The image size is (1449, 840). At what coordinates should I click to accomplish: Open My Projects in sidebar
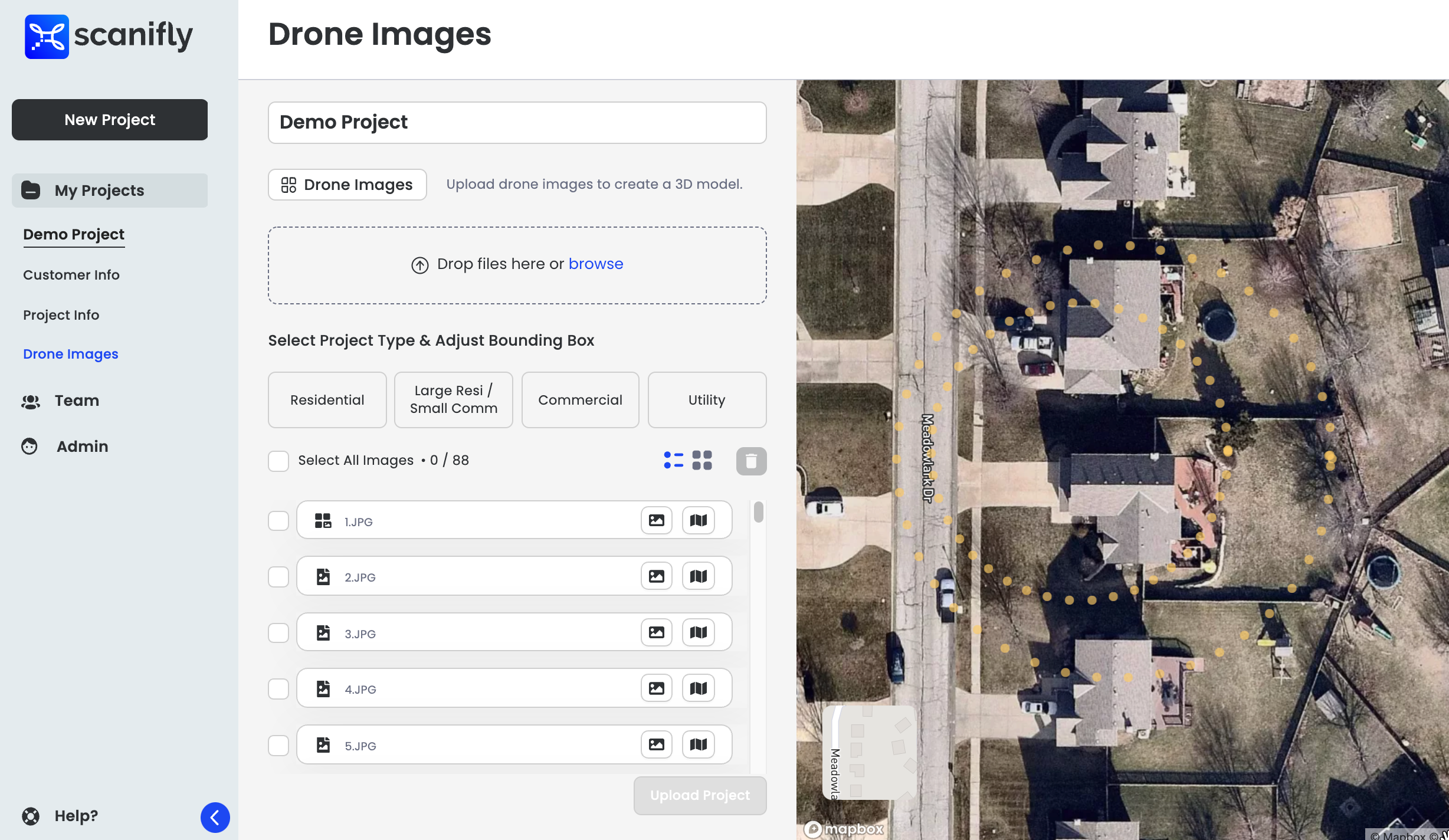click(110, 191)
